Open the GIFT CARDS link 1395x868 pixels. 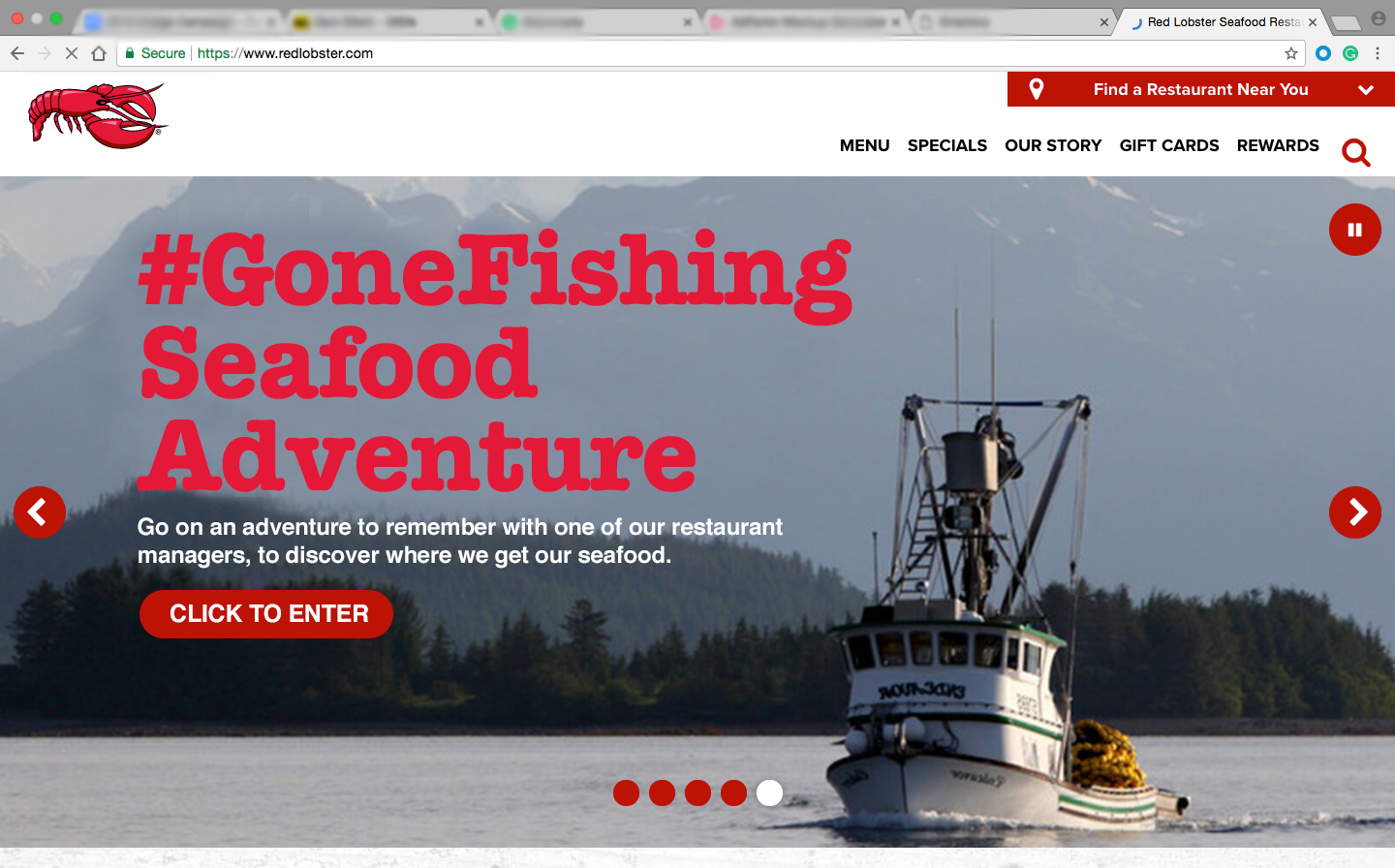coord(1169,145)
